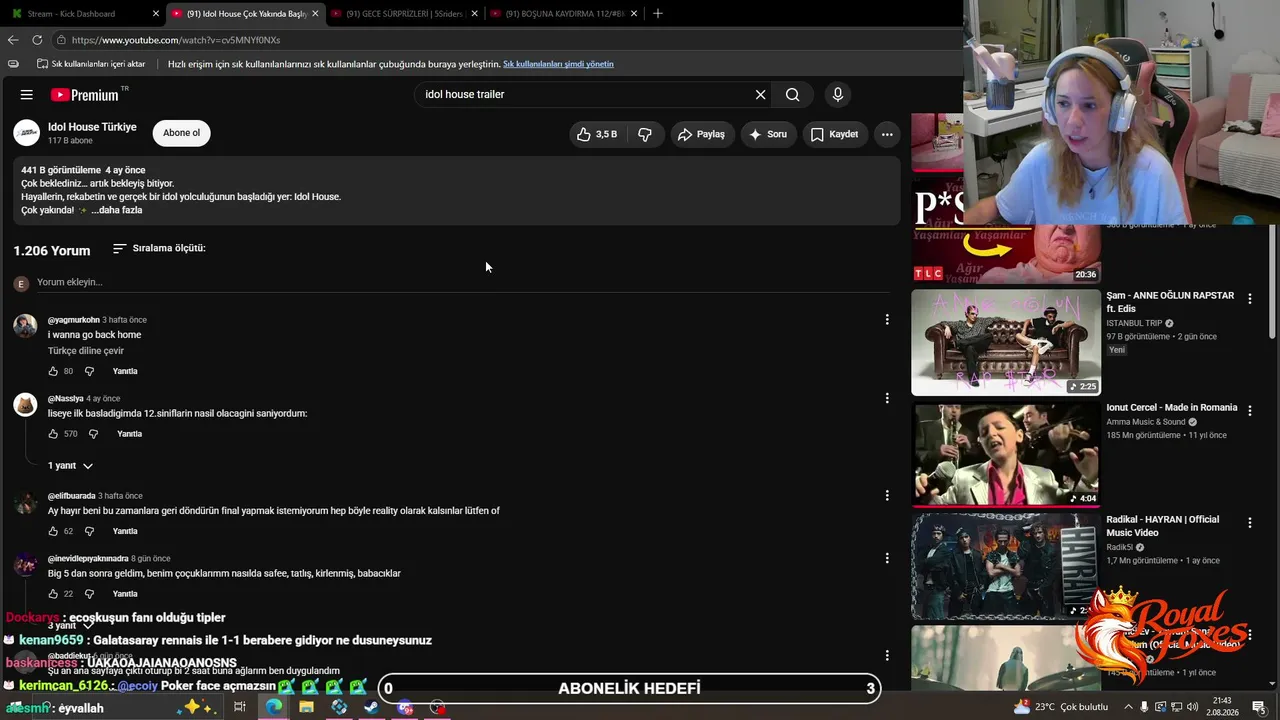
Task: Reply to @yagmurkohn with Yanıtla
Action: point(125,371)
